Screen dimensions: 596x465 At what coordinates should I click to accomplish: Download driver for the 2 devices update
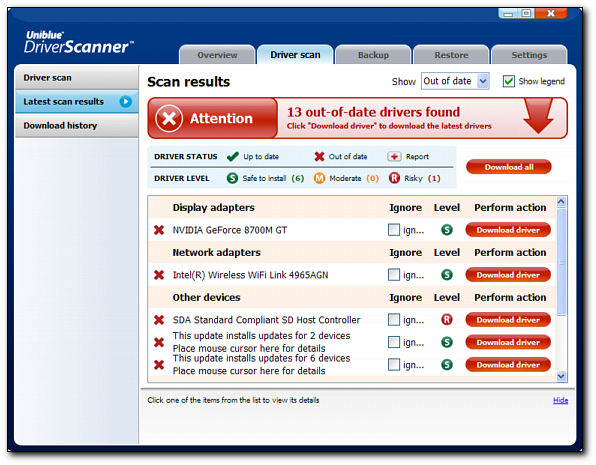(x=508, y=342)
